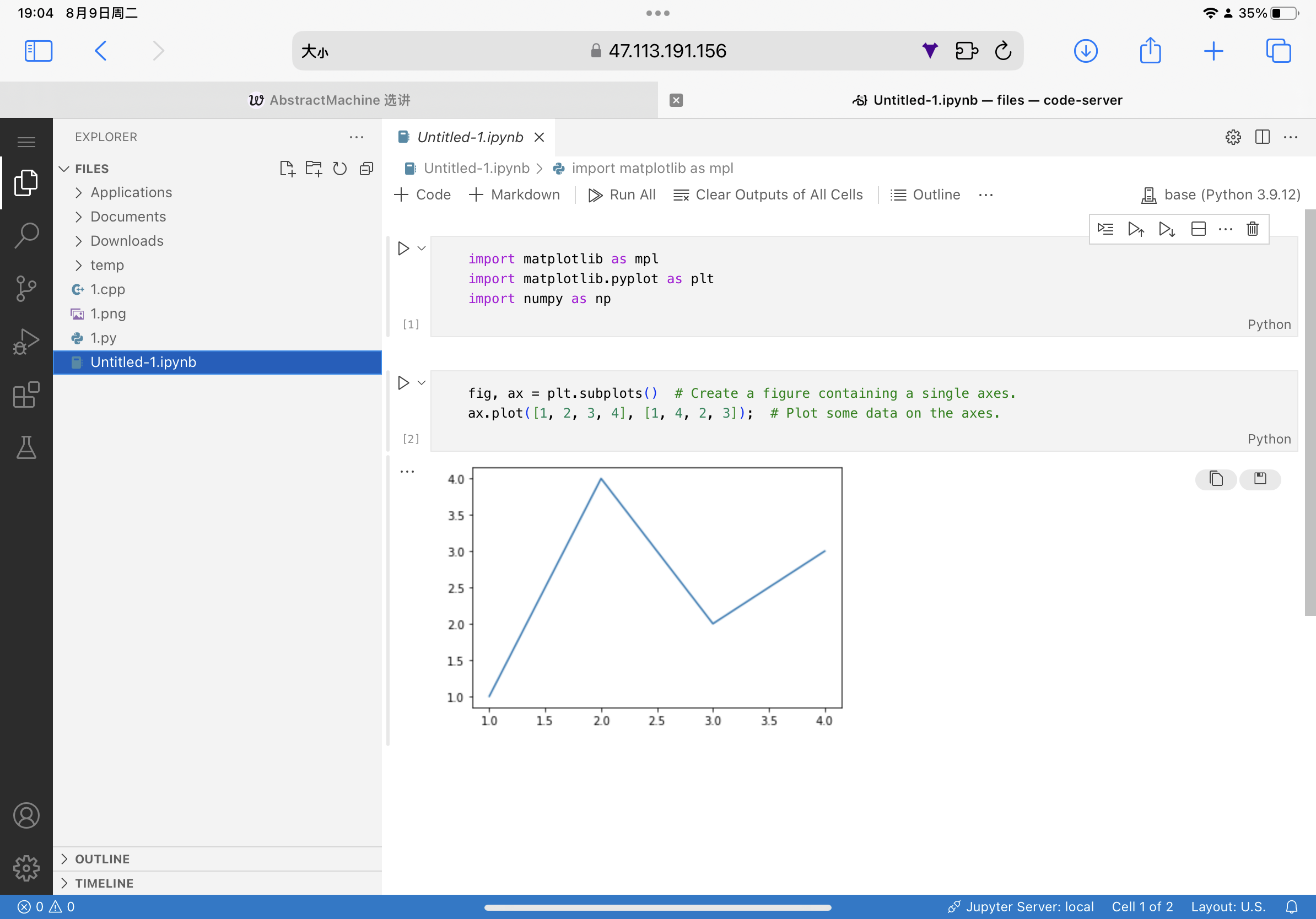Open Safari downloads button

1086,51
